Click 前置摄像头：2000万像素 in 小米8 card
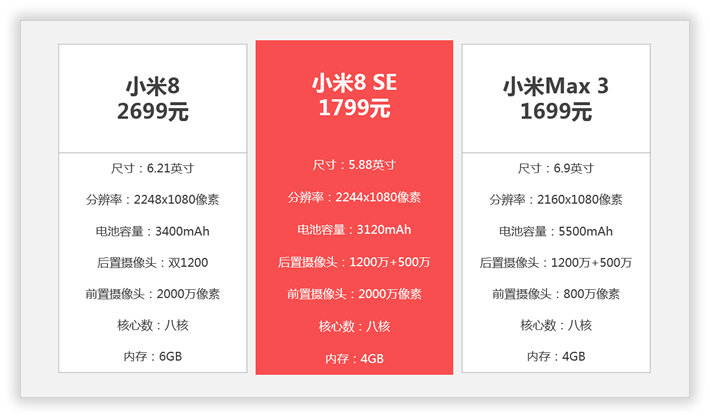710x420 pixels. click(x=153, y=294)
